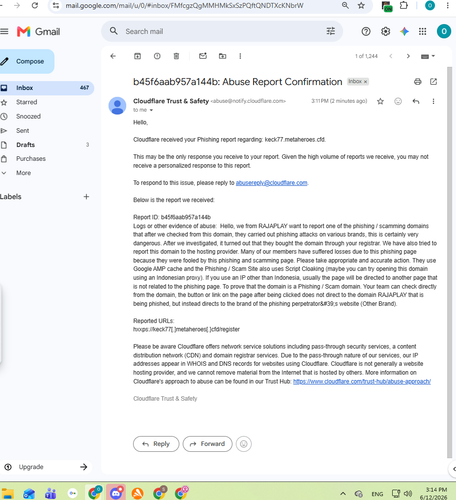Click Cloudflare Trust & Safety signature text

tap(165, 399)
